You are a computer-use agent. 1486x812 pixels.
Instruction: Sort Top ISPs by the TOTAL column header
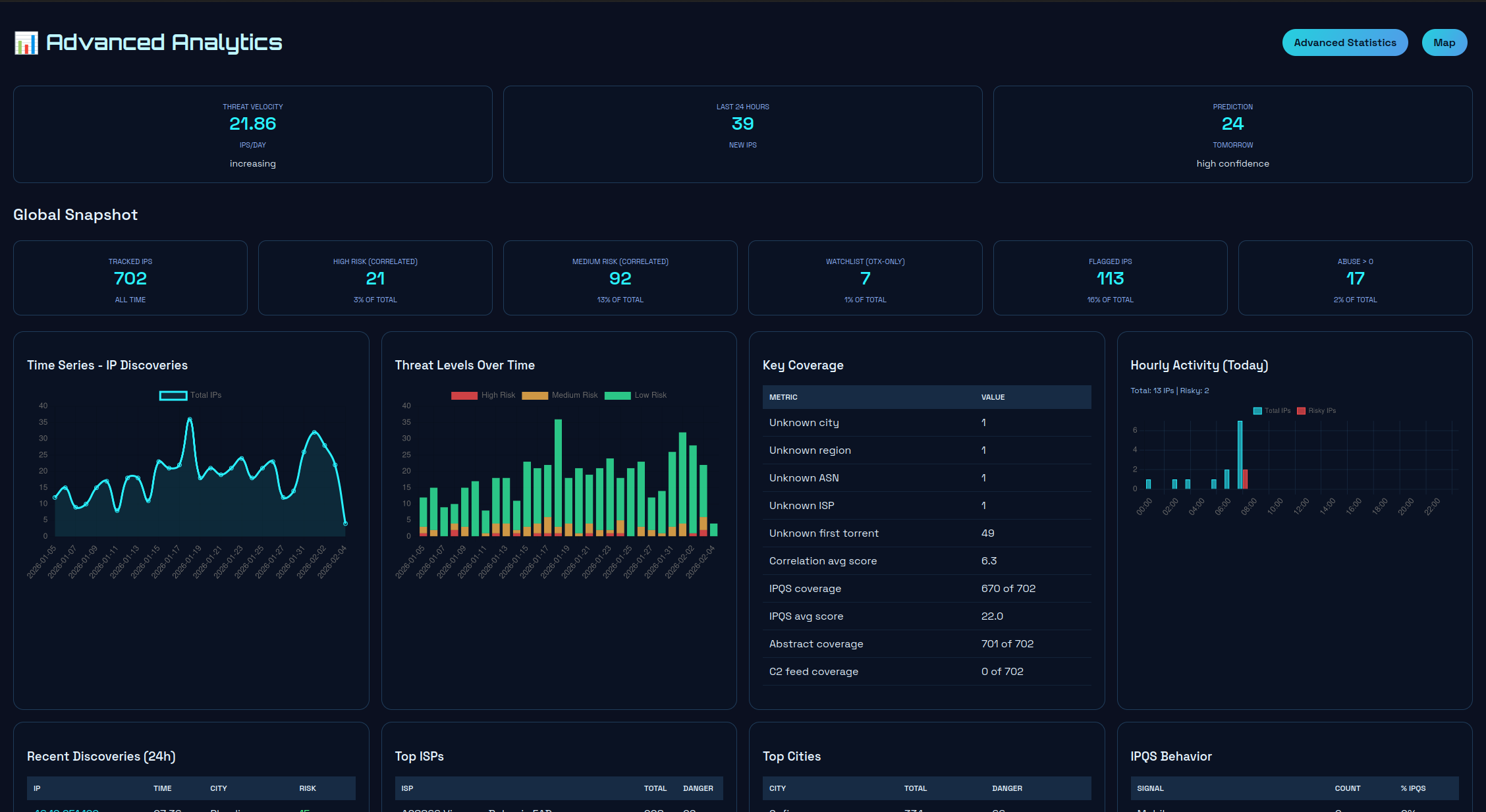pyautogui.click(x=655, y=788)
